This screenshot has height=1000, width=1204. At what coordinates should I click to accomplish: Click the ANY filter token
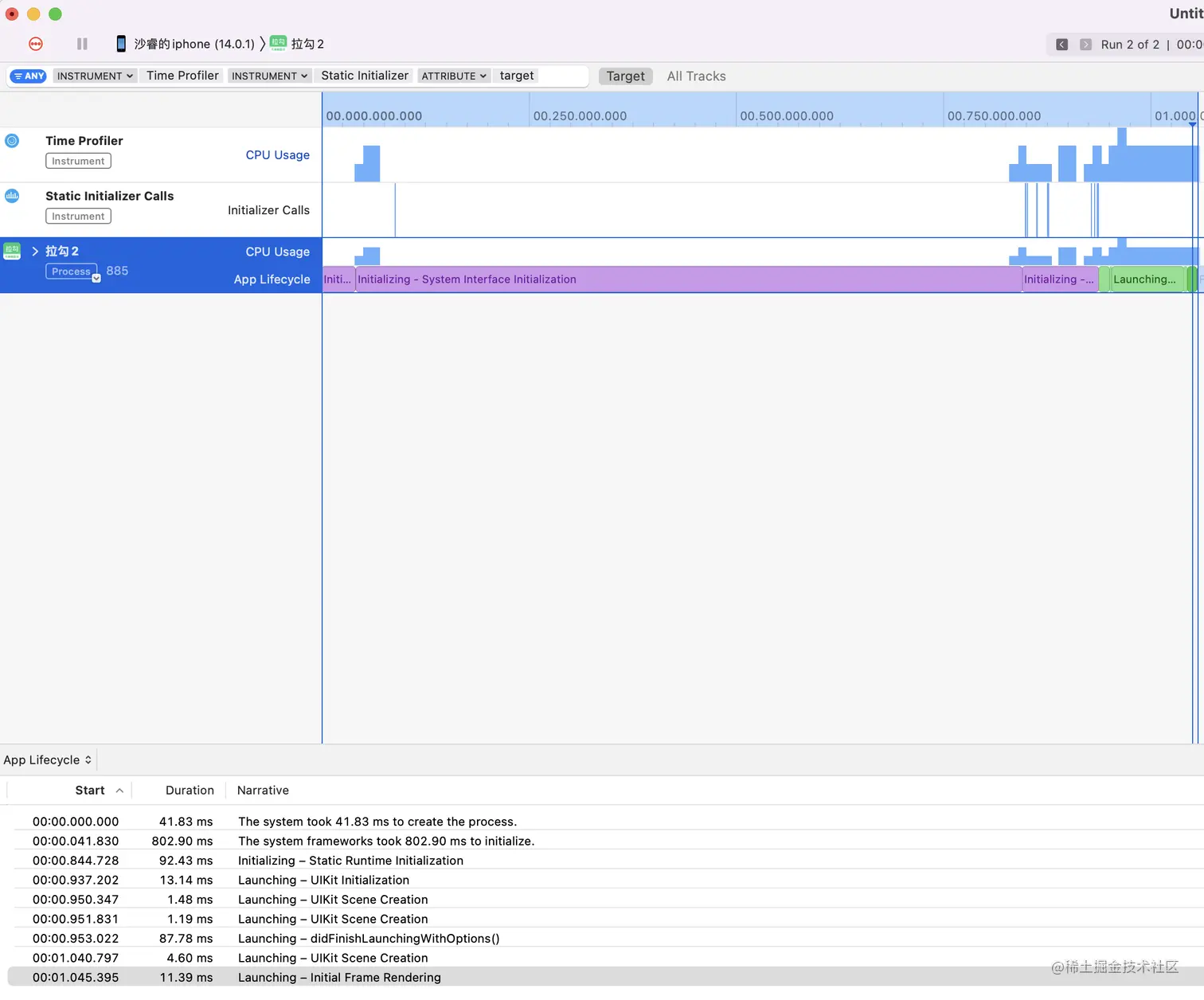click(x=29, y=76)
